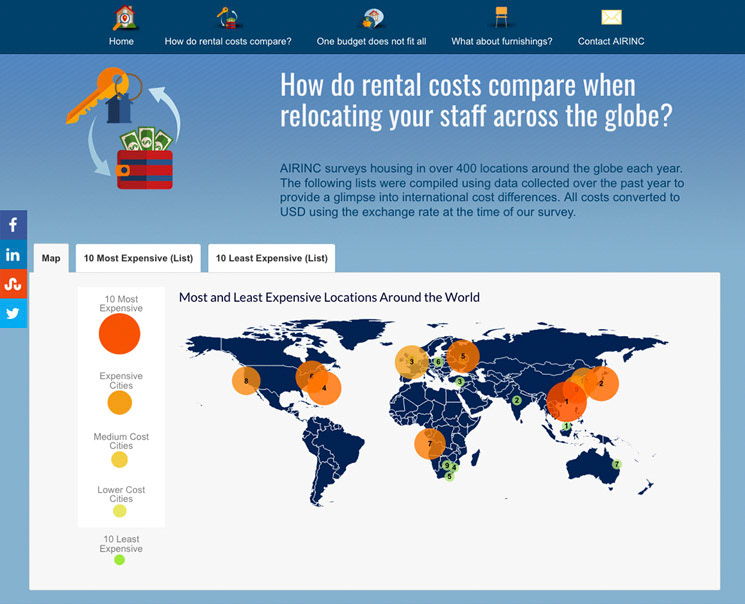Select green marker 7 in eastern Australia
The height and width of the screenshot is (604, 745).
pyautogui.click(x=616, y=464)
